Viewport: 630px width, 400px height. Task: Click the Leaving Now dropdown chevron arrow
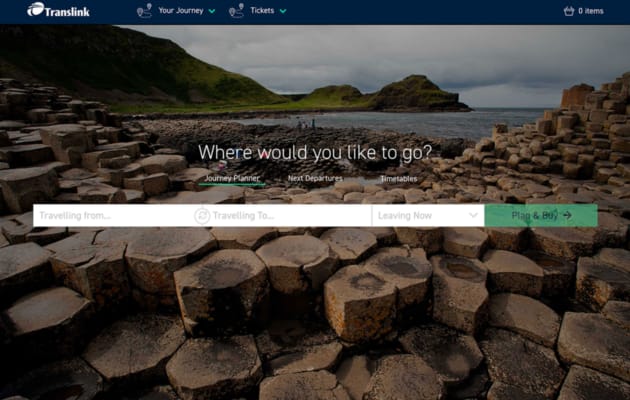coord(473,215)
